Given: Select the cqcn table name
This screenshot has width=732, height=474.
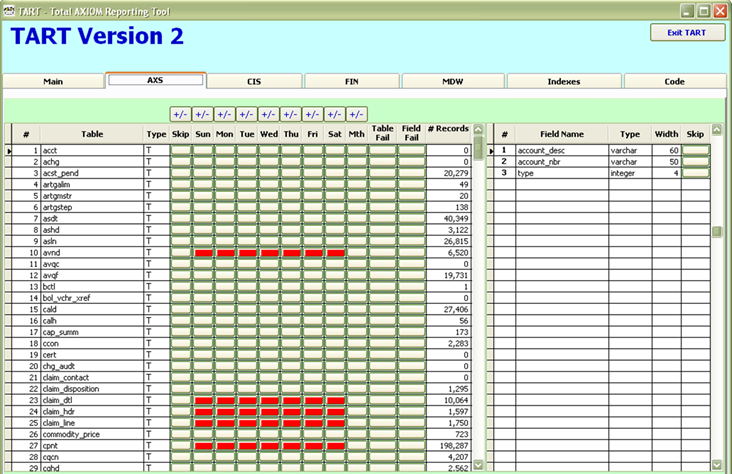Looking at the screenshot, I should (51, 457).
